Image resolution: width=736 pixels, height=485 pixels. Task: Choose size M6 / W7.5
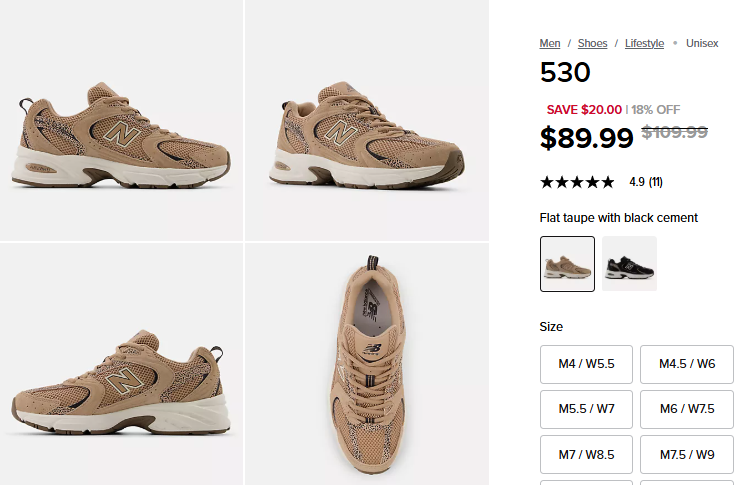coord(686,409)
